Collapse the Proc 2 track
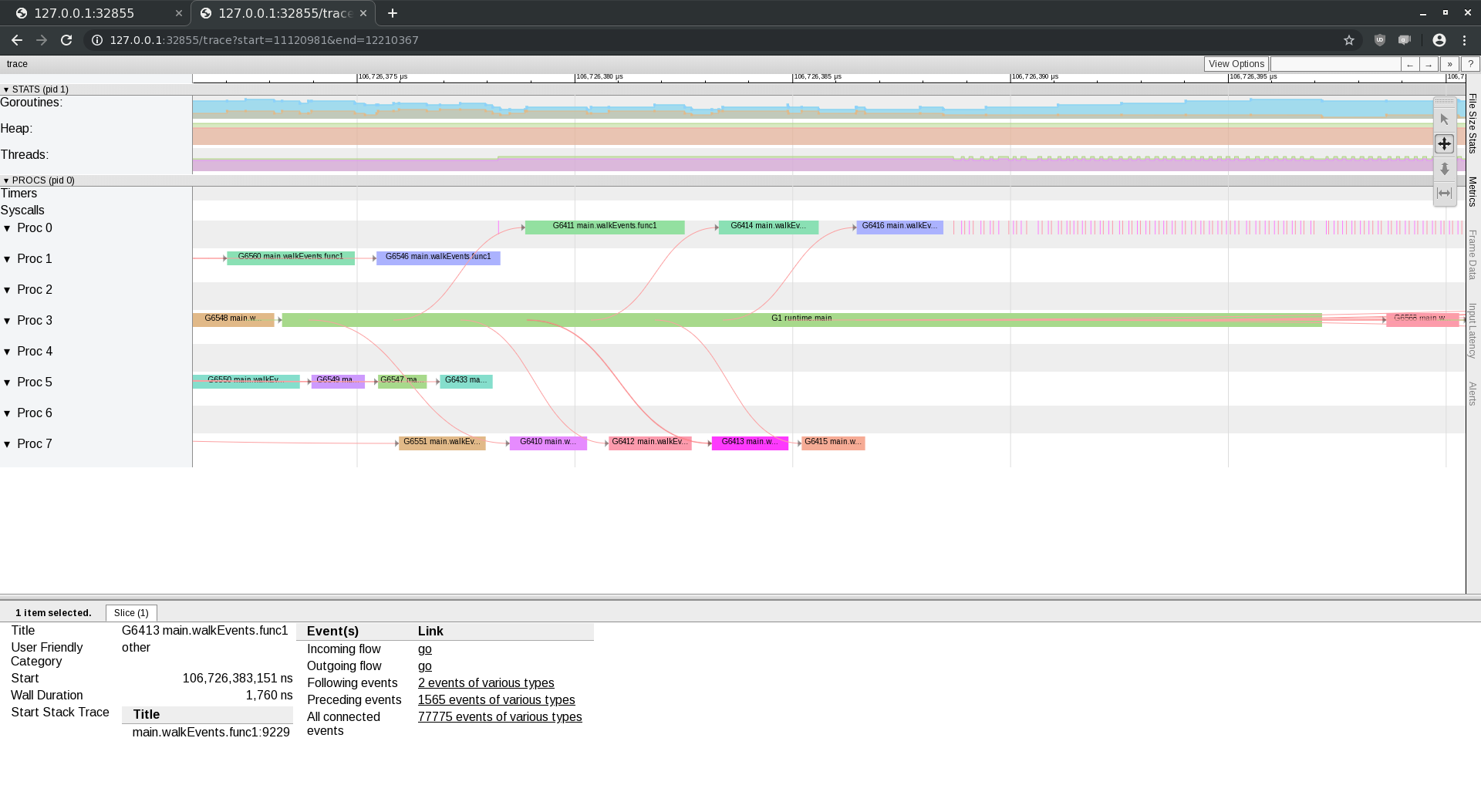Viewport: 1481px width, 812px height. (x=8, y=290)
